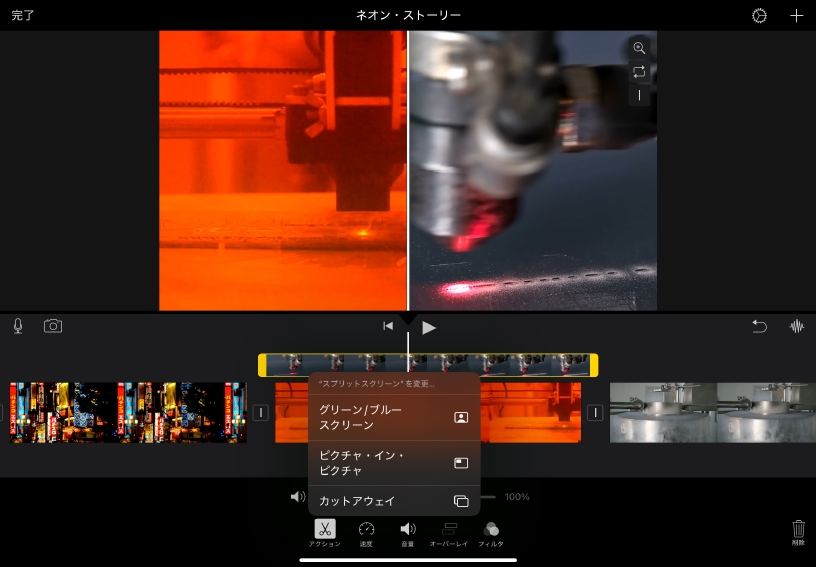This screenshot has height=567, width=816.
Task: Delete clip with 削除 trash icon
Action: click(797, 532)
